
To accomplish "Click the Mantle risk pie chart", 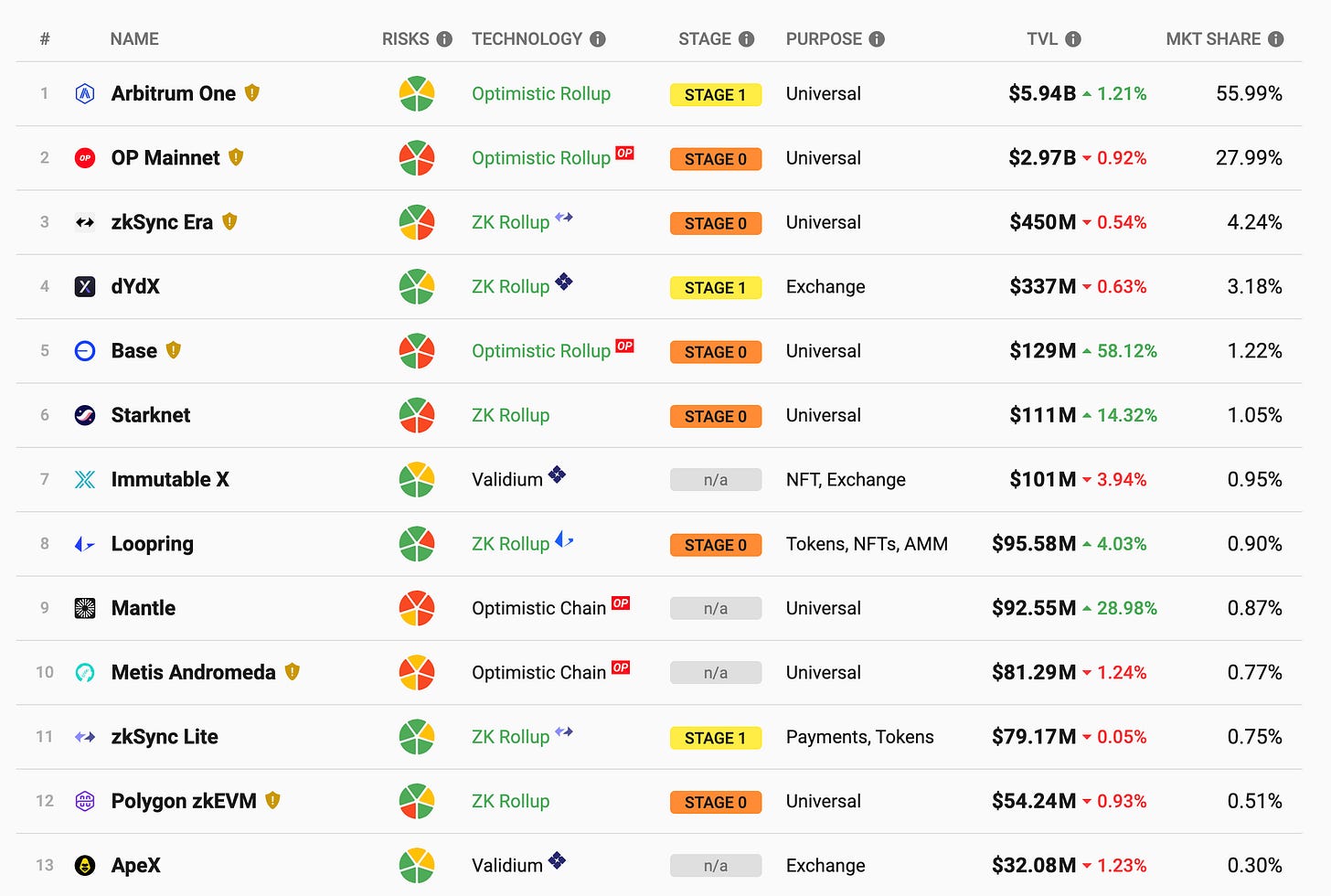I will click(x=417, y=608).
